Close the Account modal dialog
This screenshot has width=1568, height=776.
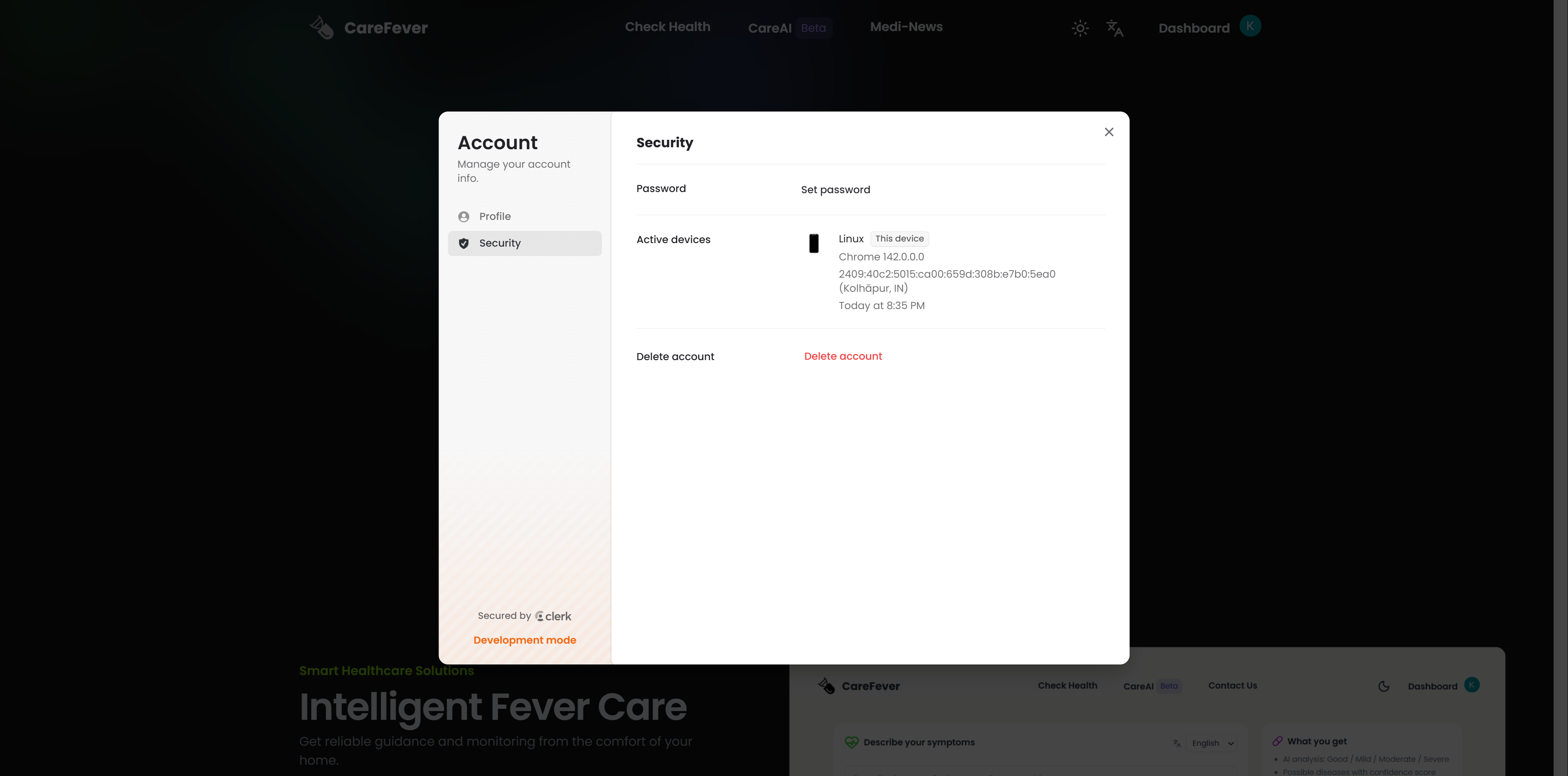point(1108,132)
